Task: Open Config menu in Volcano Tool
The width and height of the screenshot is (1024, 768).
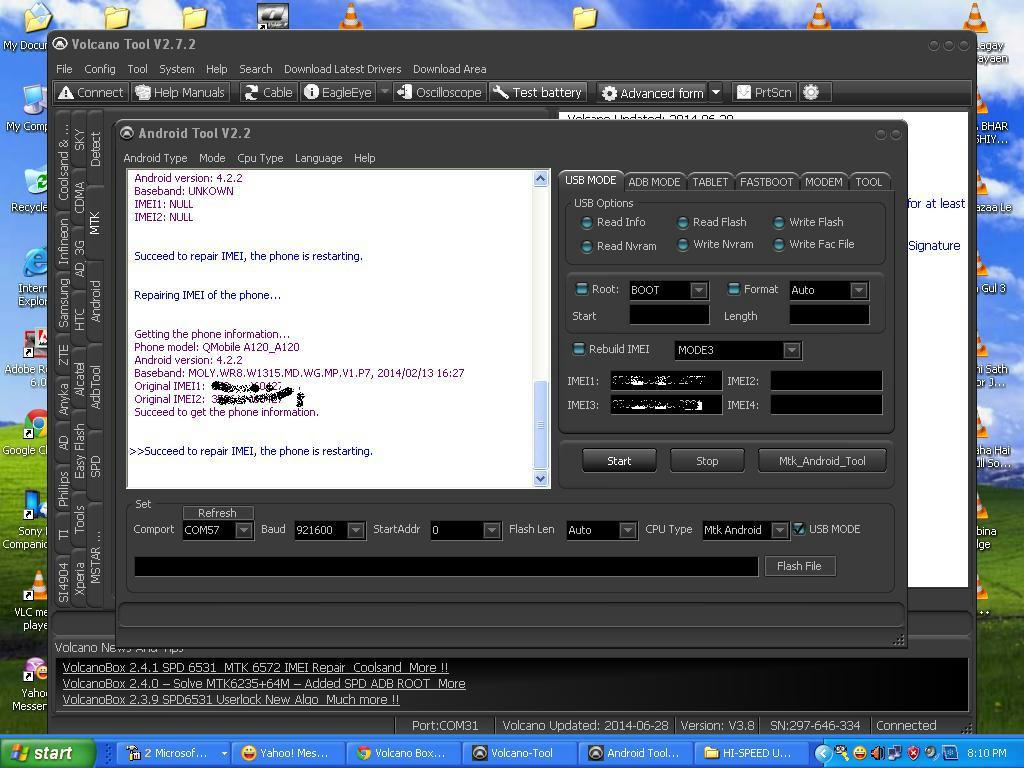Action: [x=100, y=69]
